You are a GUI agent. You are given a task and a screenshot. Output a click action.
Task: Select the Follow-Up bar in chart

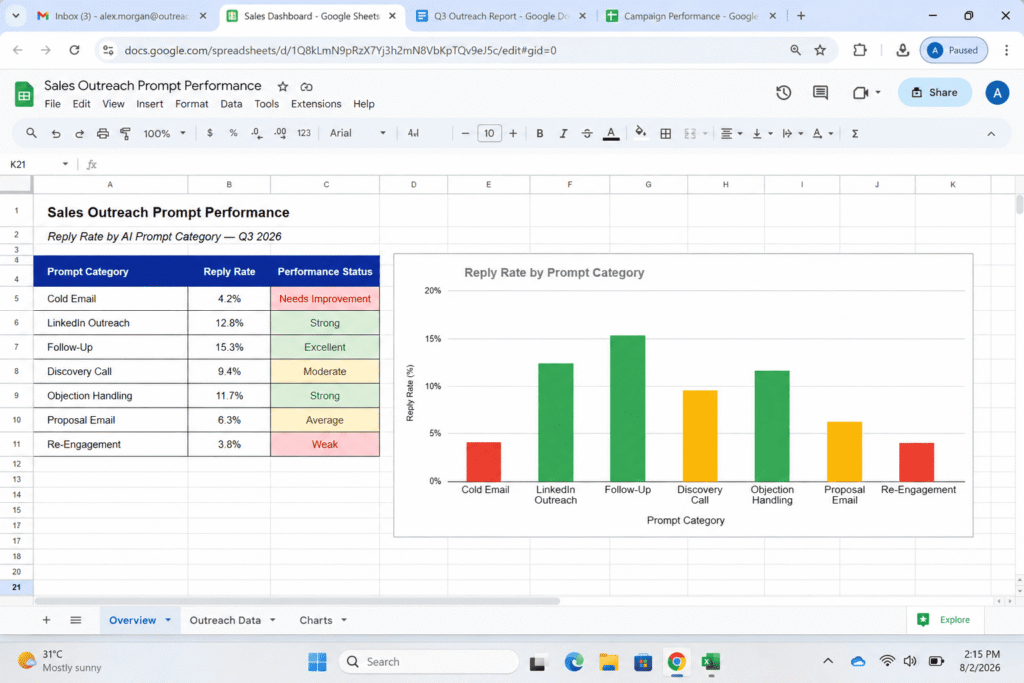pyautogui.click(x=627, y=408)
